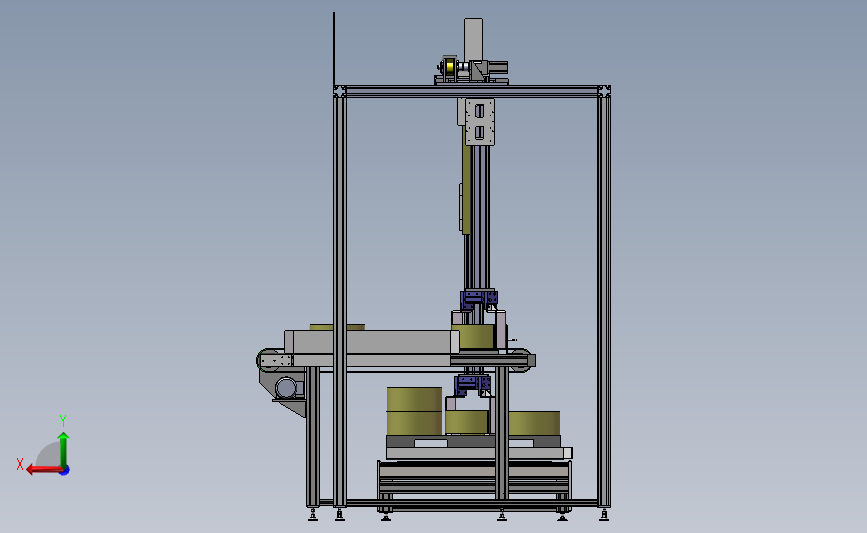Select the leftmost leveling foot under conveyor leg

pyautogui.click(x=313, y=515)
